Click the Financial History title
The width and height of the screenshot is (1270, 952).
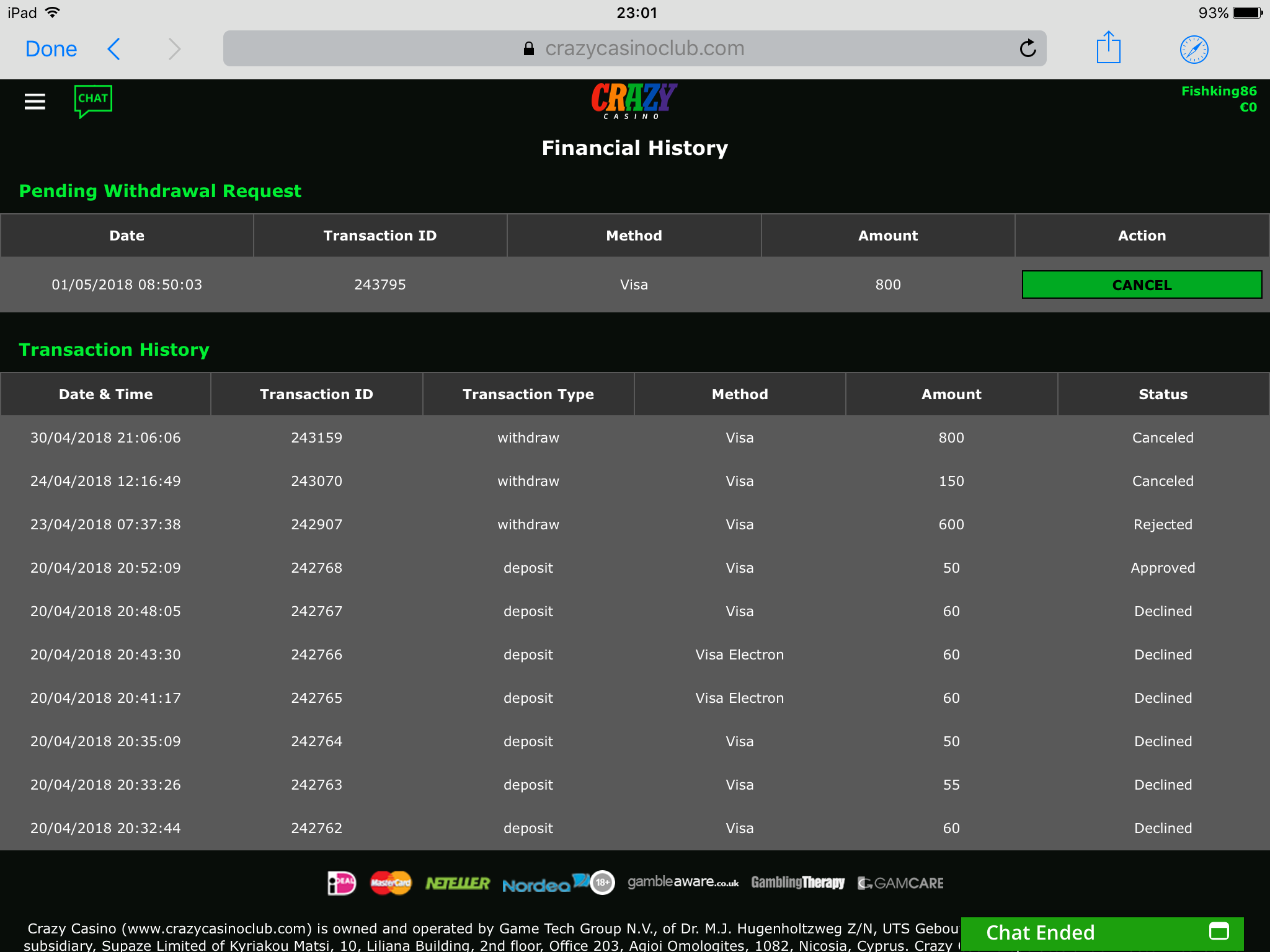click(x=634, y=148)
